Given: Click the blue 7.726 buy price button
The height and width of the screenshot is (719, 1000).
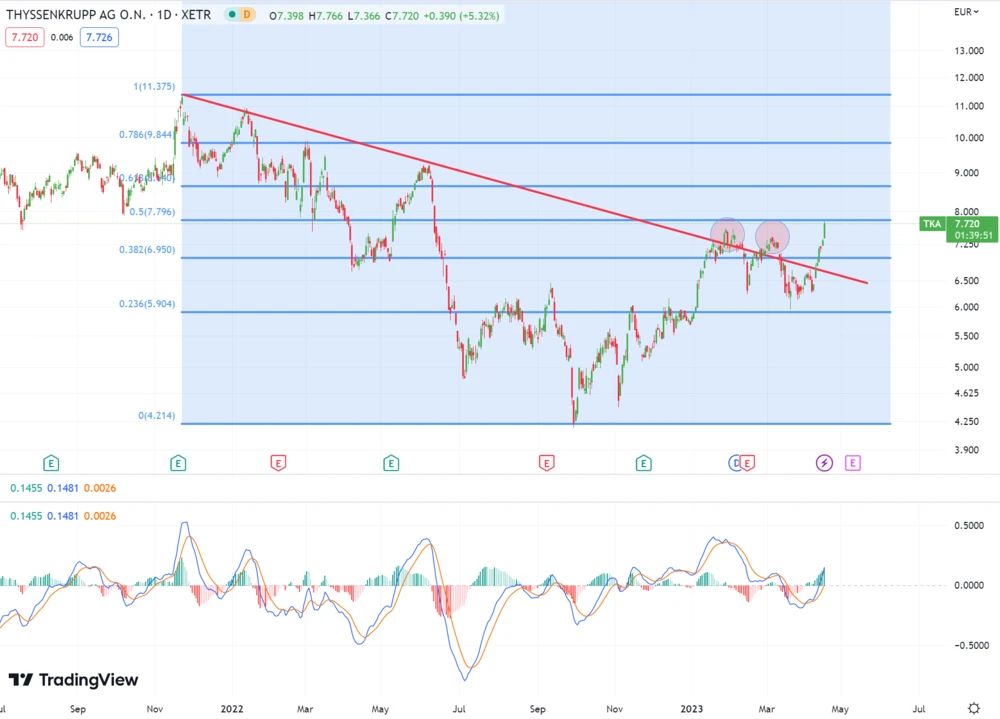Looking at the screenshot, I should click(x=98, y=36).
